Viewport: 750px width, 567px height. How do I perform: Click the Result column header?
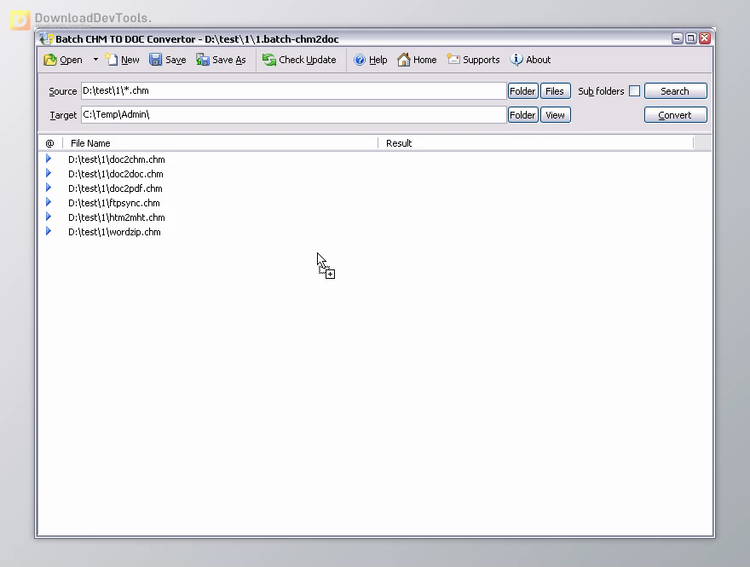(536, 143)
